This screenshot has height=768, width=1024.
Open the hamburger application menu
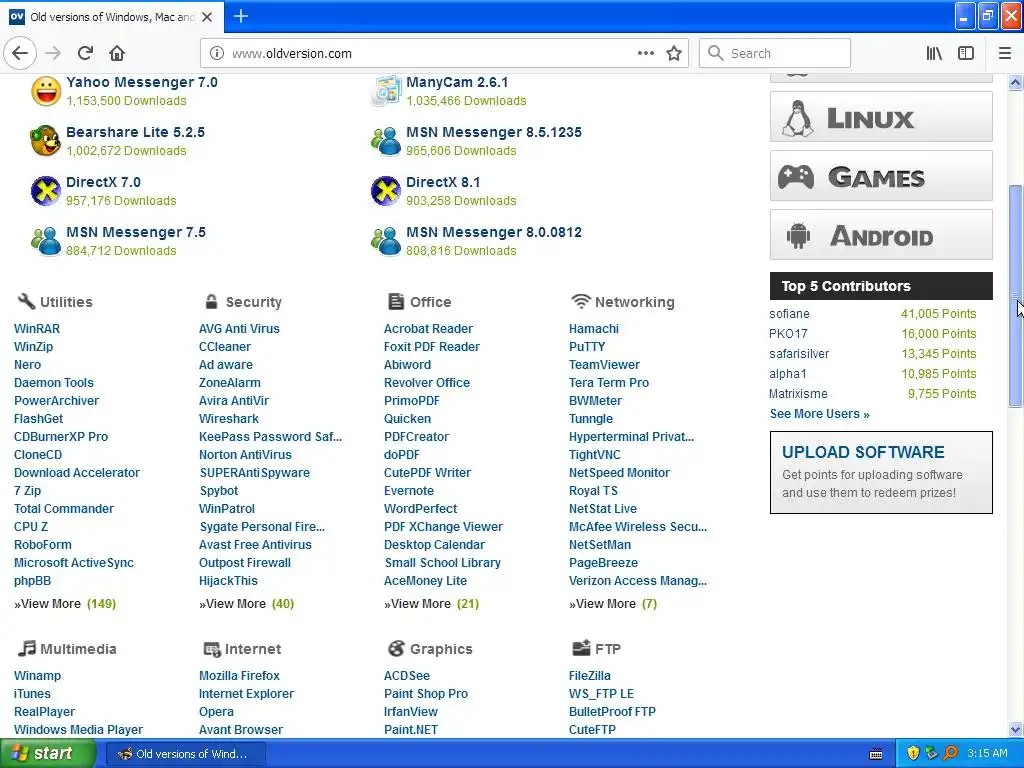(1005, 53)
